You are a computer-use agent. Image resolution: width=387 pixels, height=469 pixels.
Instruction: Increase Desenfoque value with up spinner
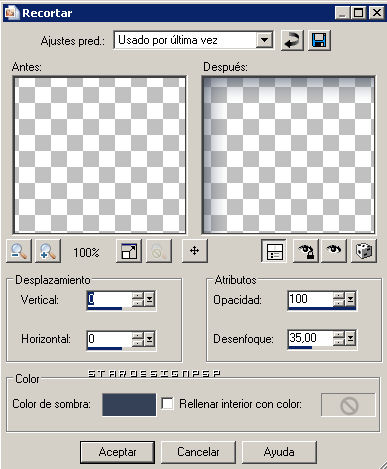click(339, 334)
